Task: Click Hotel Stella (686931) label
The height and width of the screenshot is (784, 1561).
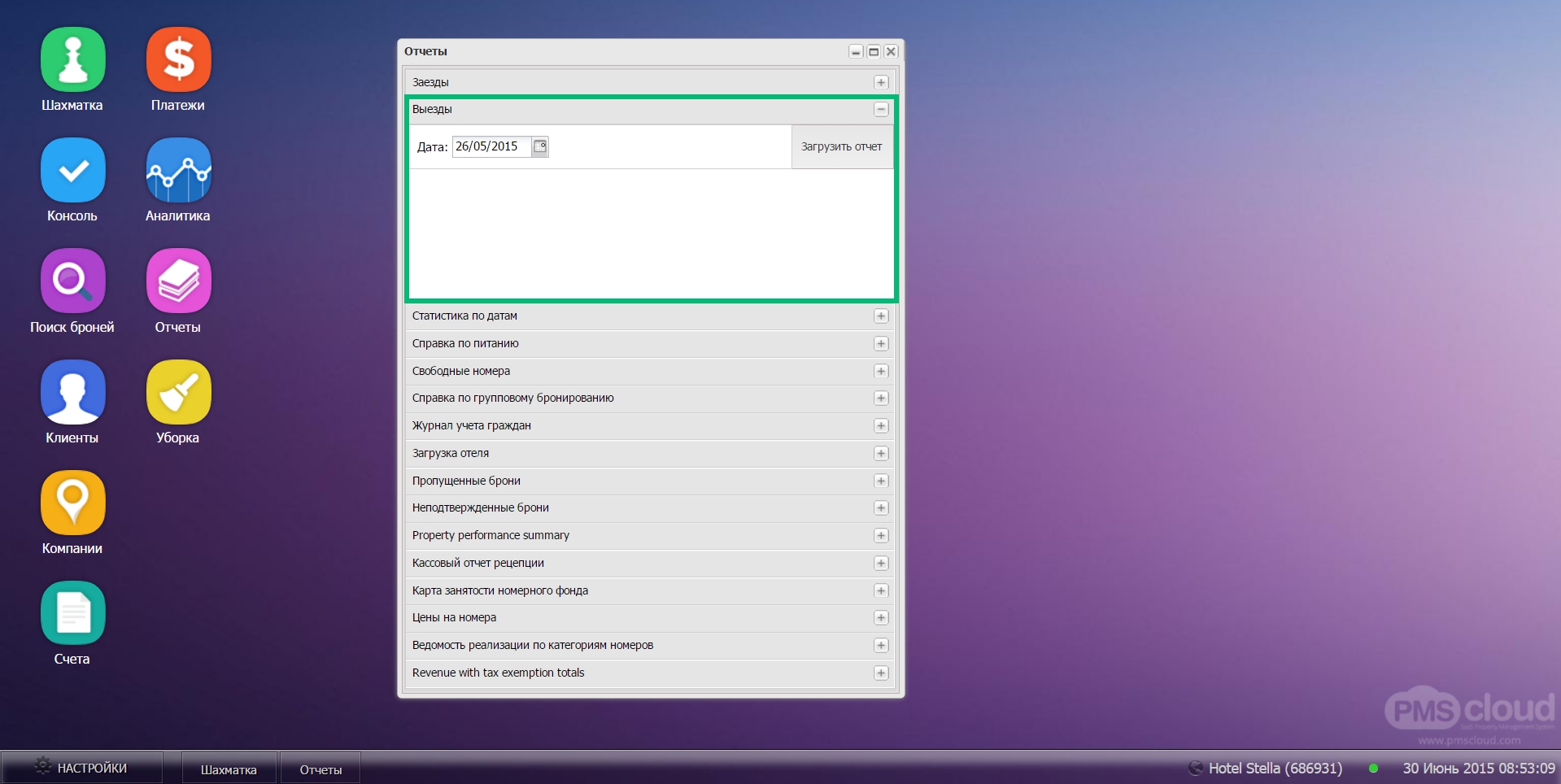Action: pos(1275,768)
